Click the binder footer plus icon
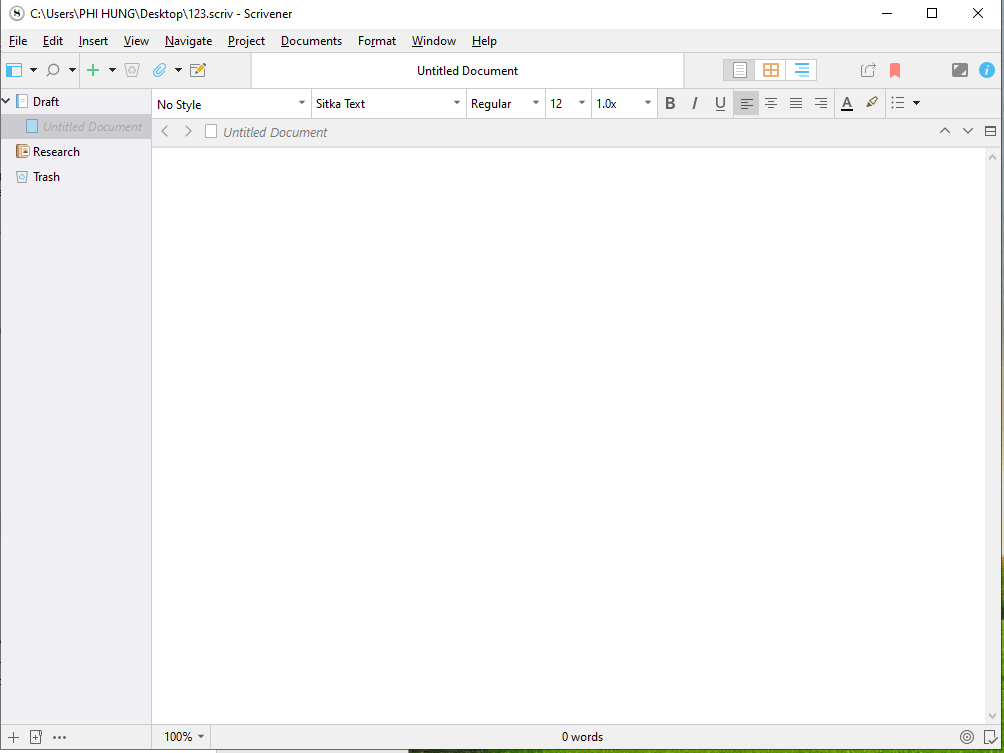Screen dimensions: 1004x753 click(x=13, y=738)
